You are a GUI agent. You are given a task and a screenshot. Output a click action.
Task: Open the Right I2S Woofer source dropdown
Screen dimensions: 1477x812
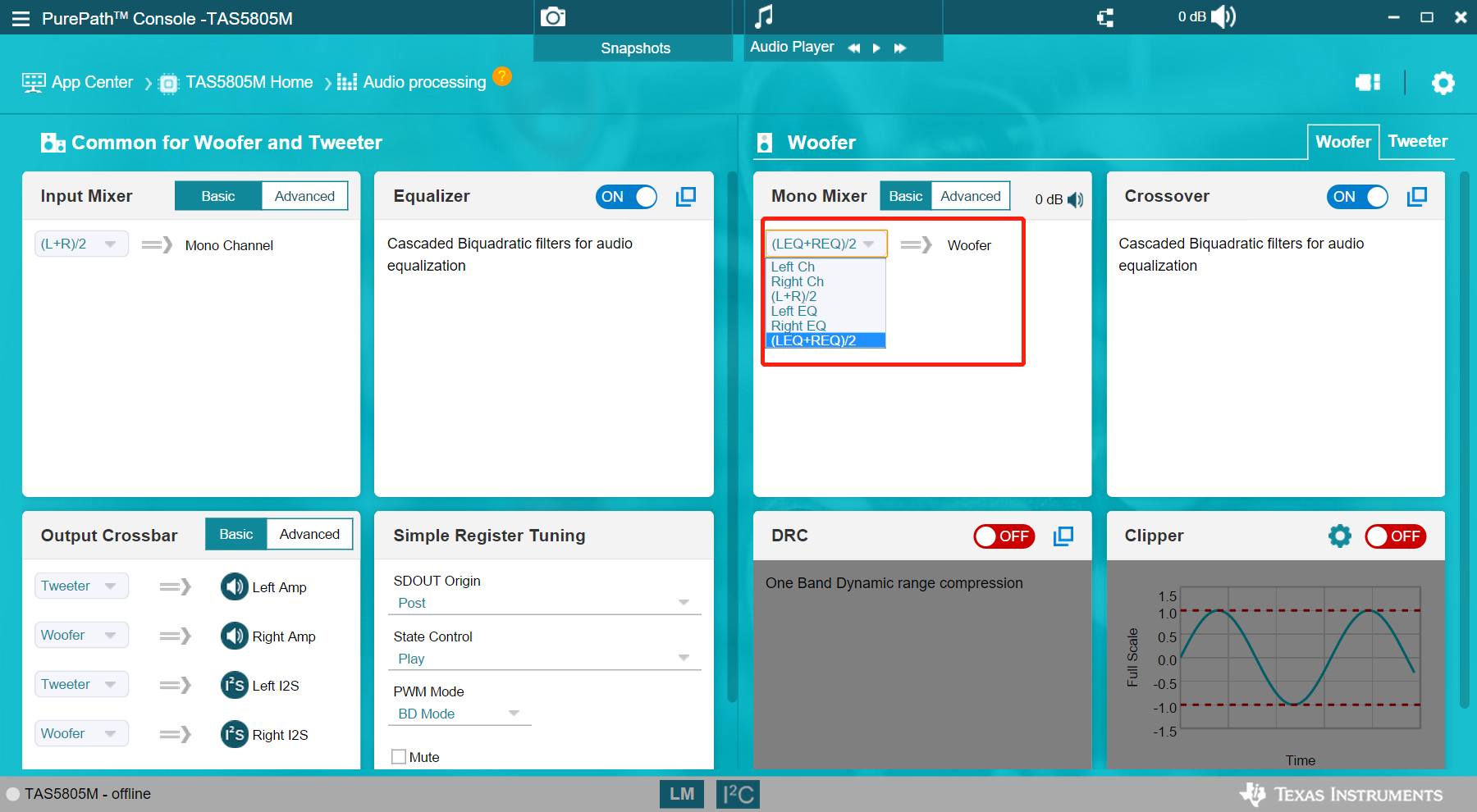click(81, 733)
